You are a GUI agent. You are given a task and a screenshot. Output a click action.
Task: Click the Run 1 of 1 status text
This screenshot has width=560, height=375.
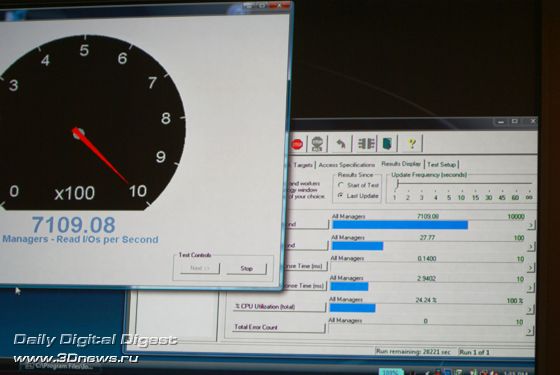coord(474,352)
